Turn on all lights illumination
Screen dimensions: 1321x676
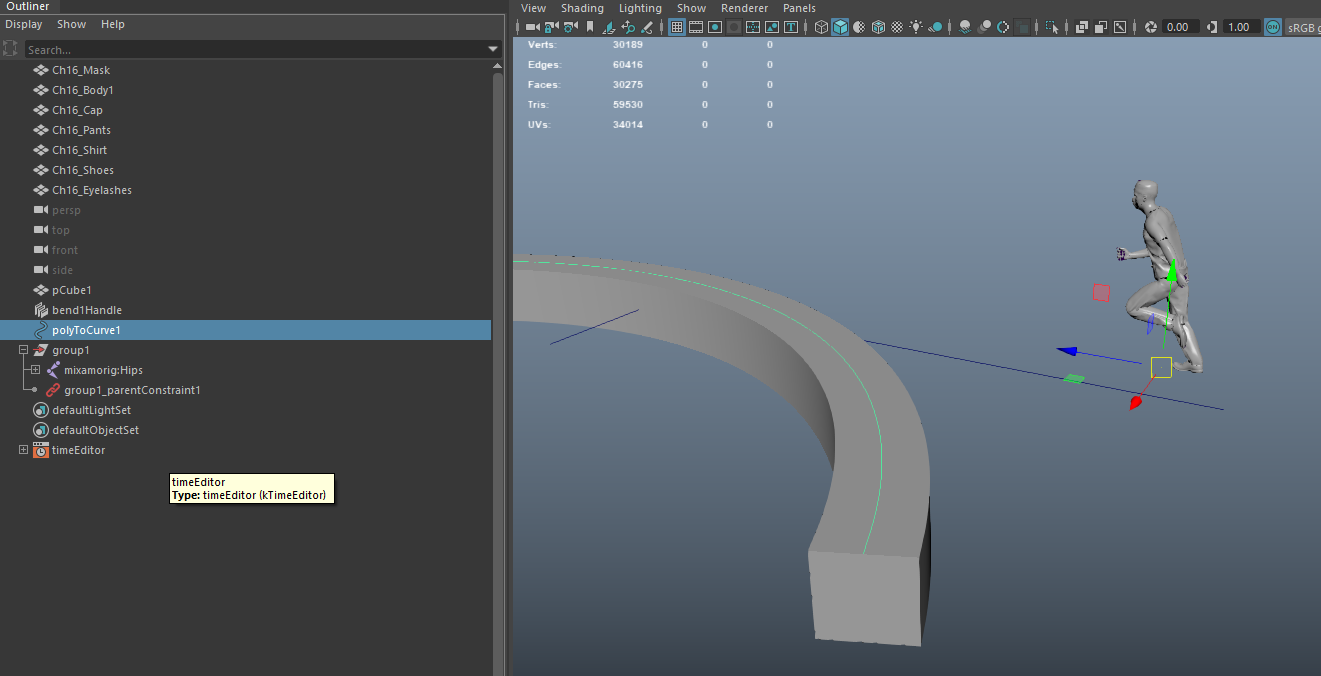point(916,27)
